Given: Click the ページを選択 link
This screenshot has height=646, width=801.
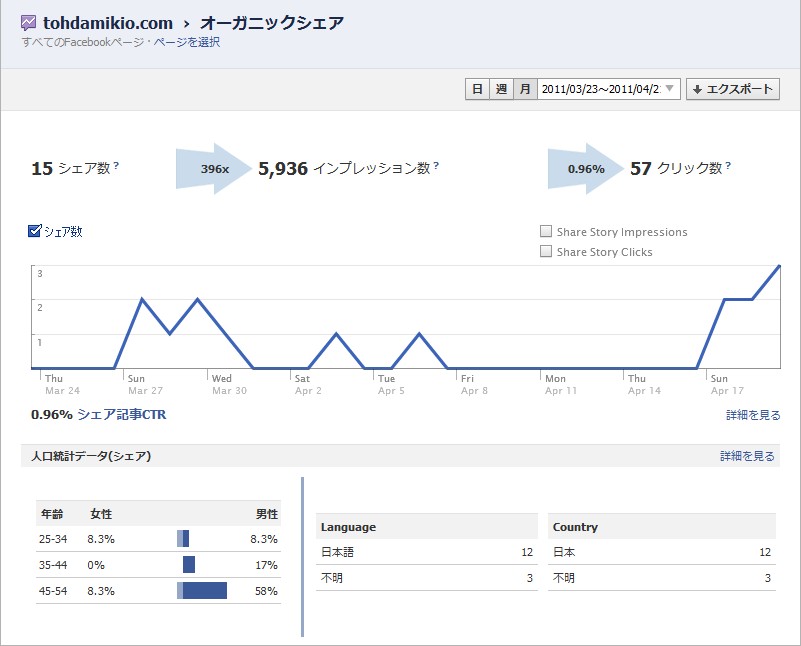Looking at the screenshot, I should click(x=187, y=42).
